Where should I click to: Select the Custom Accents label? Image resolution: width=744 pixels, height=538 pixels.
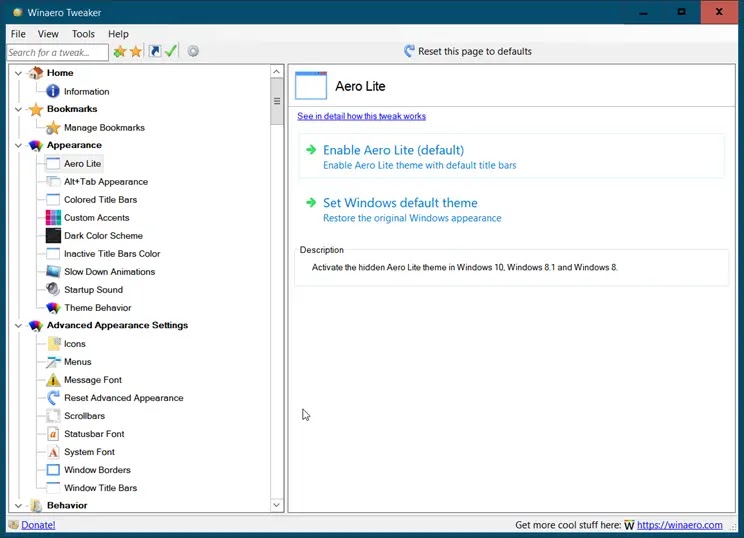97,218
